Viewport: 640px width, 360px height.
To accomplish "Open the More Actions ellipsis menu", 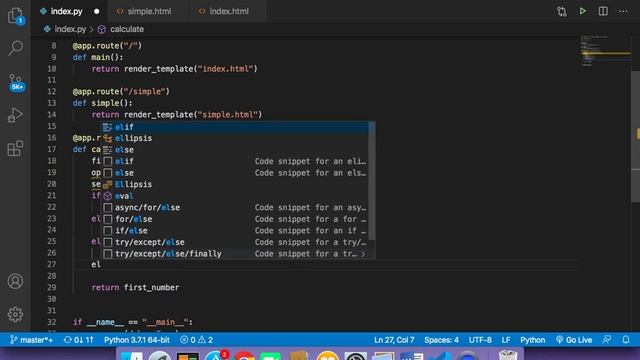I will [623, 11].
